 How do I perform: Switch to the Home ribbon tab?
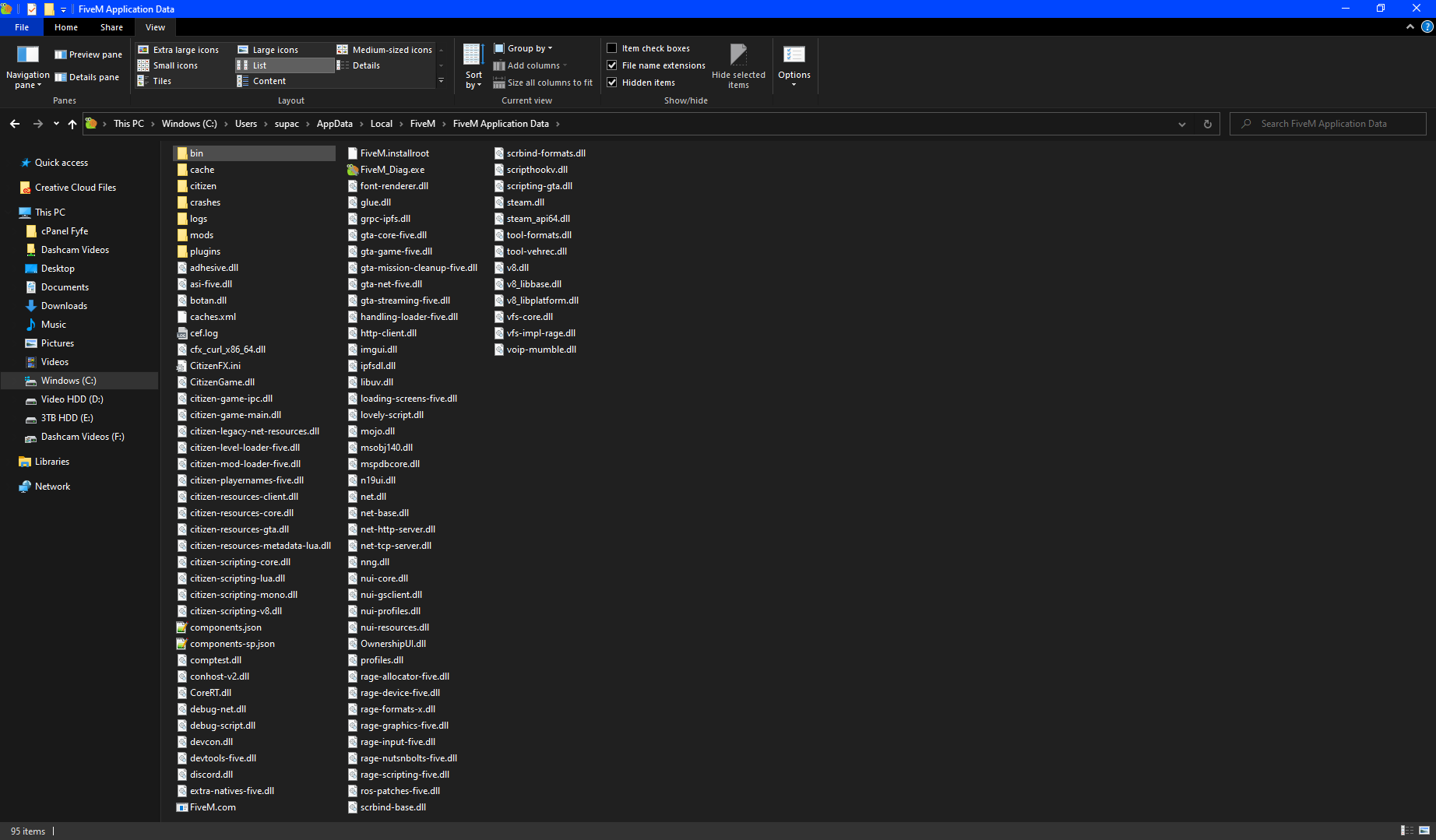(66, 27)
